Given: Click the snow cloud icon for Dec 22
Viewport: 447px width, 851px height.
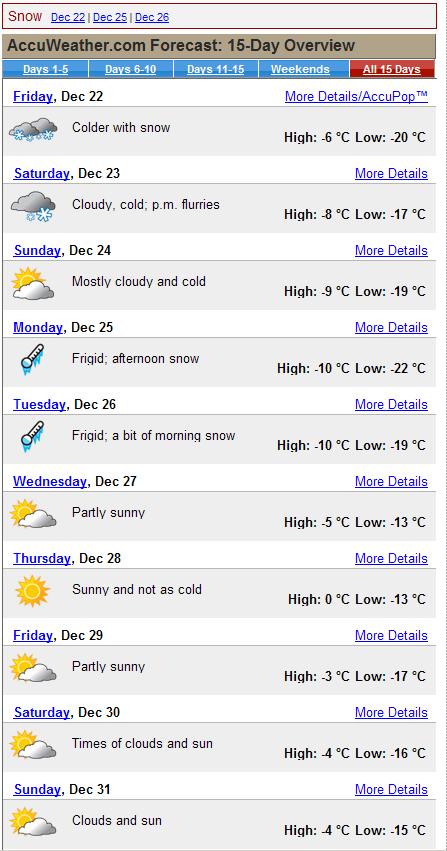Looking at the screenshot, I should (34, 130).
